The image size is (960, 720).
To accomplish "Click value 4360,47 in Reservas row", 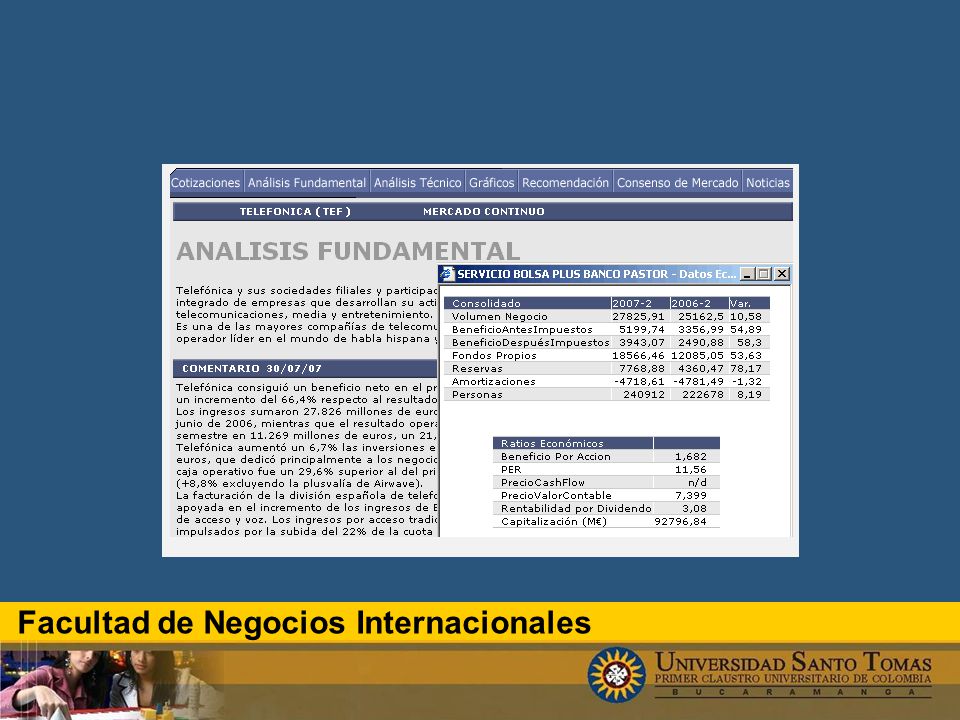I will [700, 369].
